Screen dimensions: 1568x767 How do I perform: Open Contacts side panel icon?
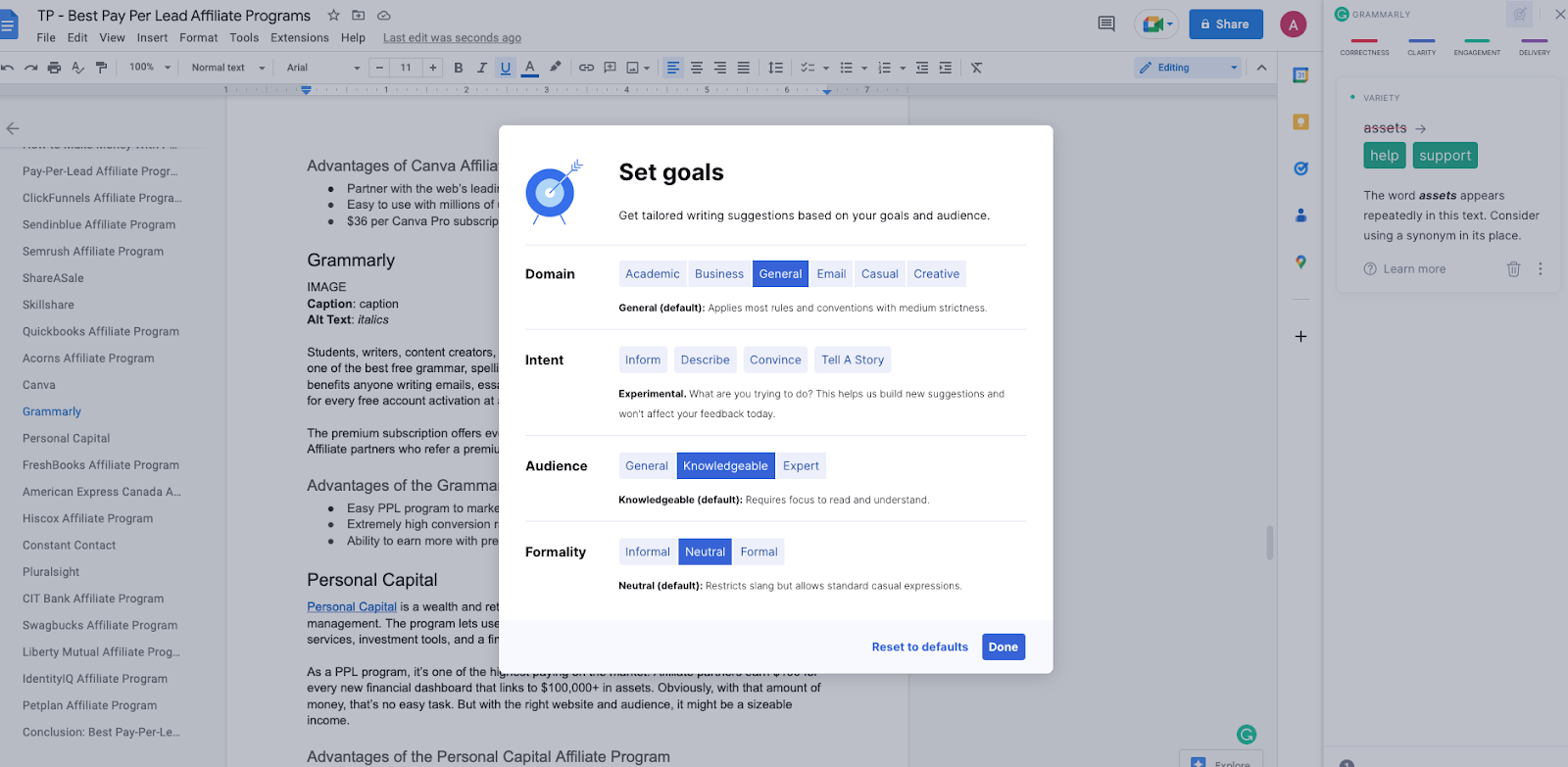point(1300,215)
